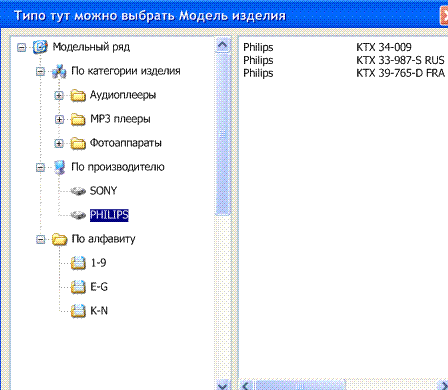The width and height of the screenshot is (448, 390).
Task: Choose the highlighted PHILIPS manufacturer
Action: 109,215
